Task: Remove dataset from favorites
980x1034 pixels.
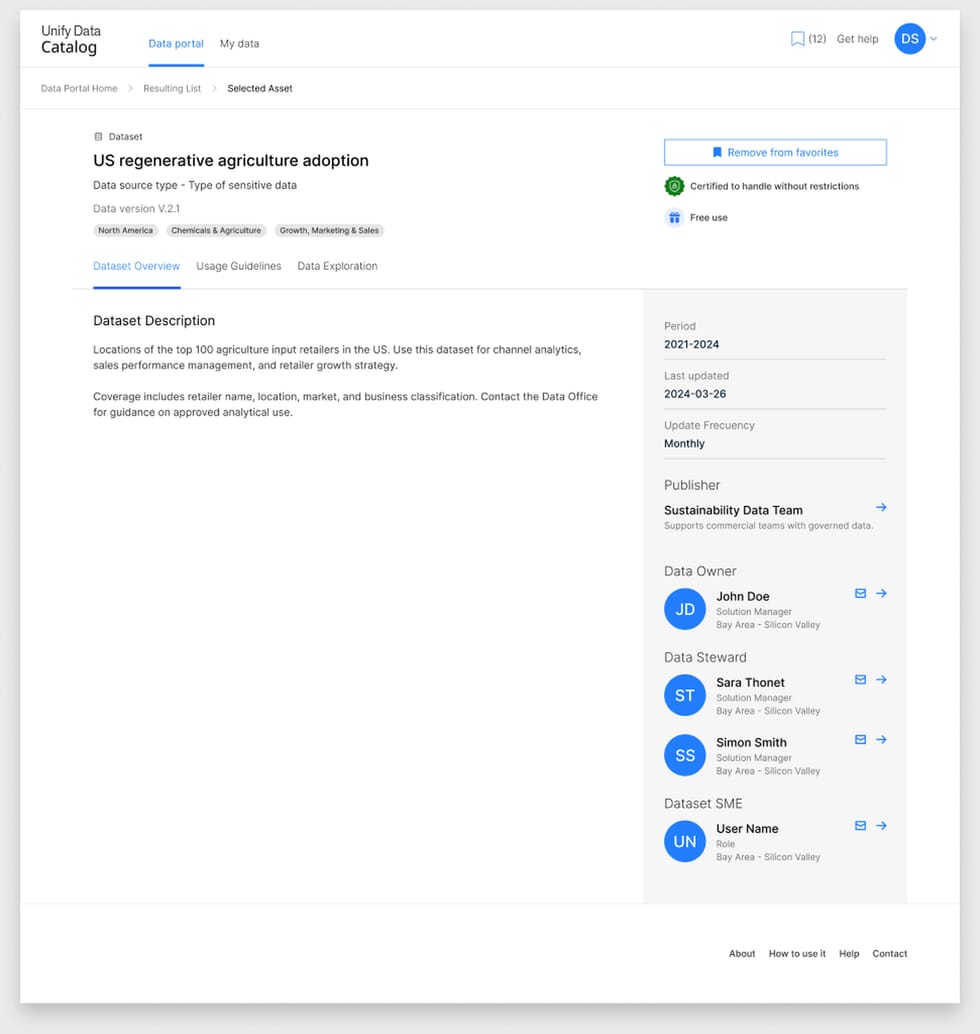Action: (775, 152)
